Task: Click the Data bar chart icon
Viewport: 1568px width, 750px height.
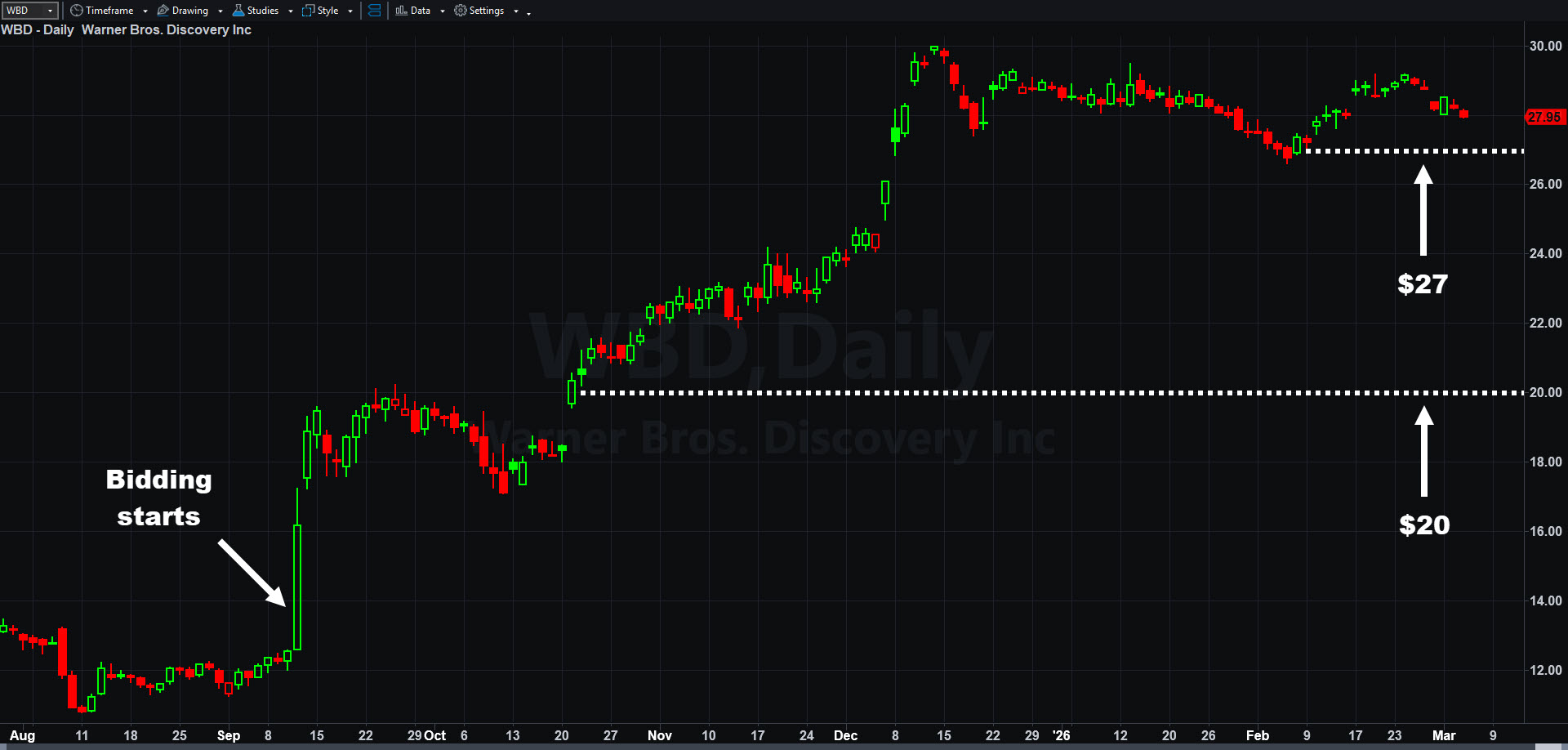Action: point(401,11)
